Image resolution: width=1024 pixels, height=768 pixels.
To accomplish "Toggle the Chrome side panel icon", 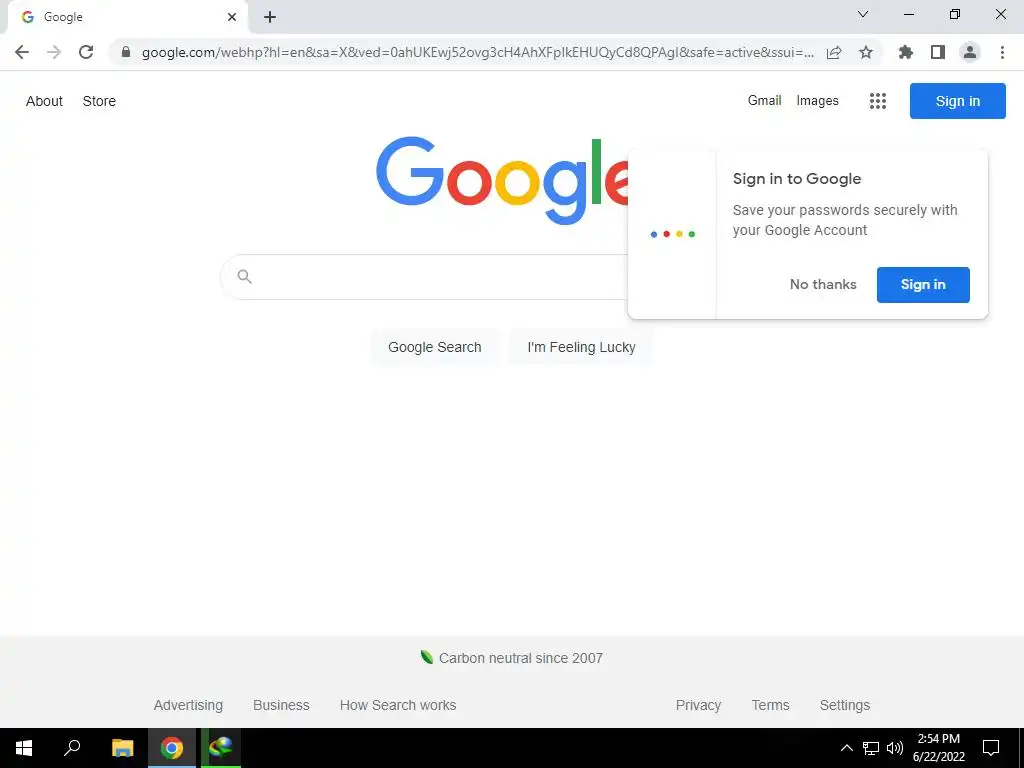I will pyautogui.click(x=938, y=52).
